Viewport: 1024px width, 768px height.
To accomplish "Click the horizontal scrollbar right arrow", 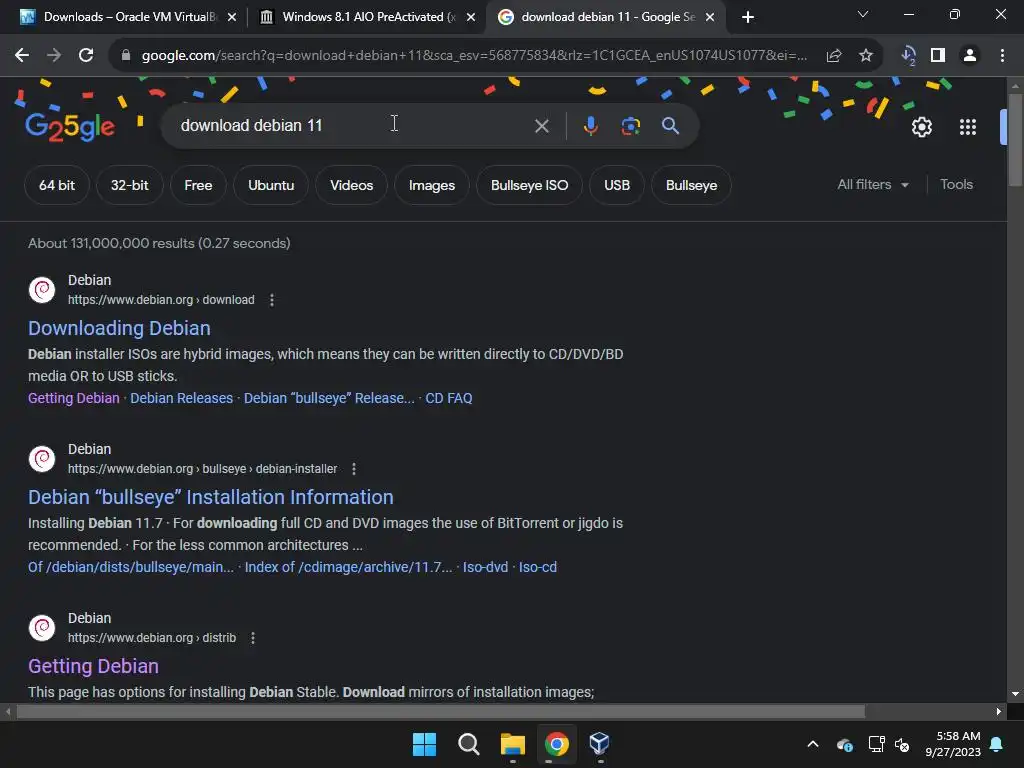I will point(999,712).
